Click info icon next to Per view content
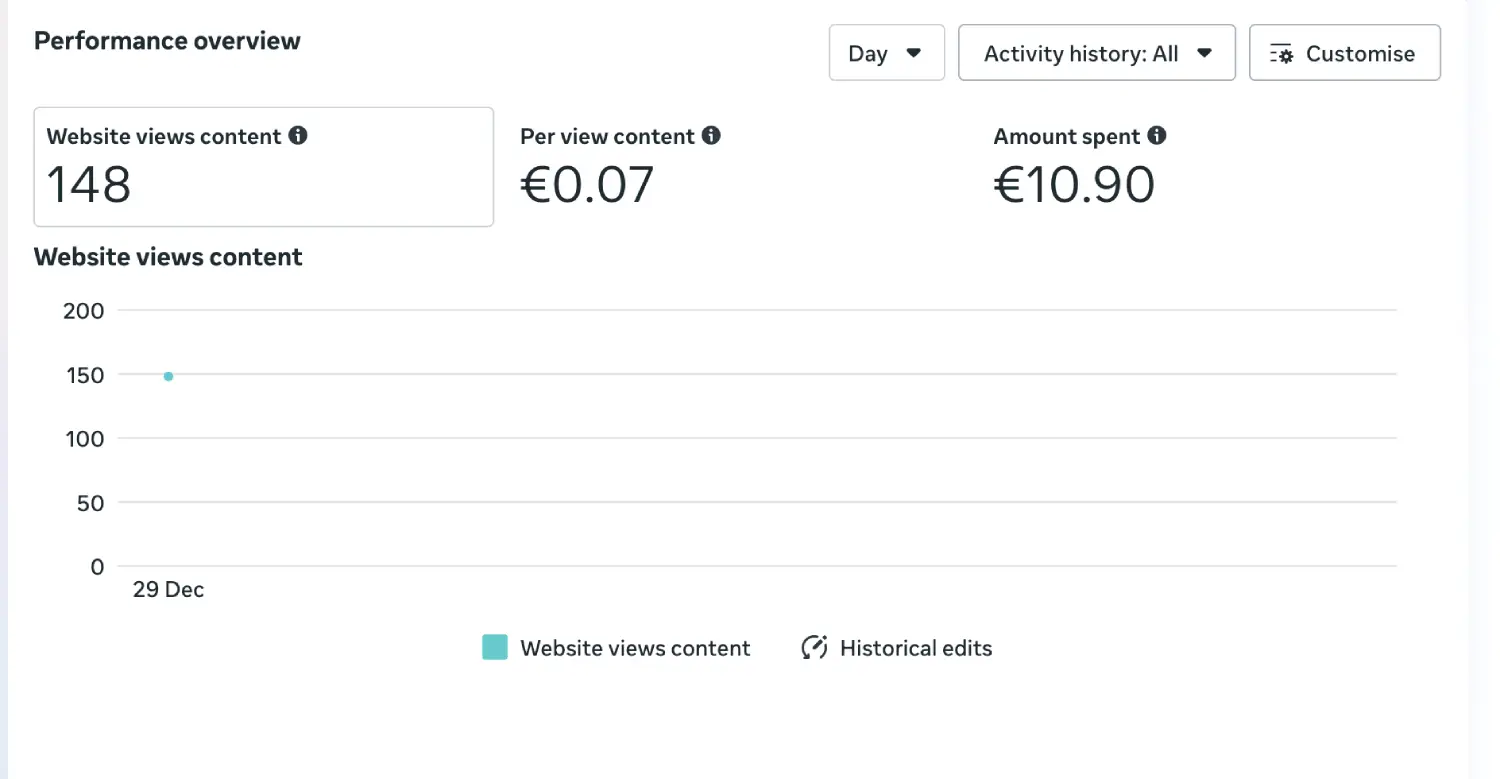 tap(711, 136)
